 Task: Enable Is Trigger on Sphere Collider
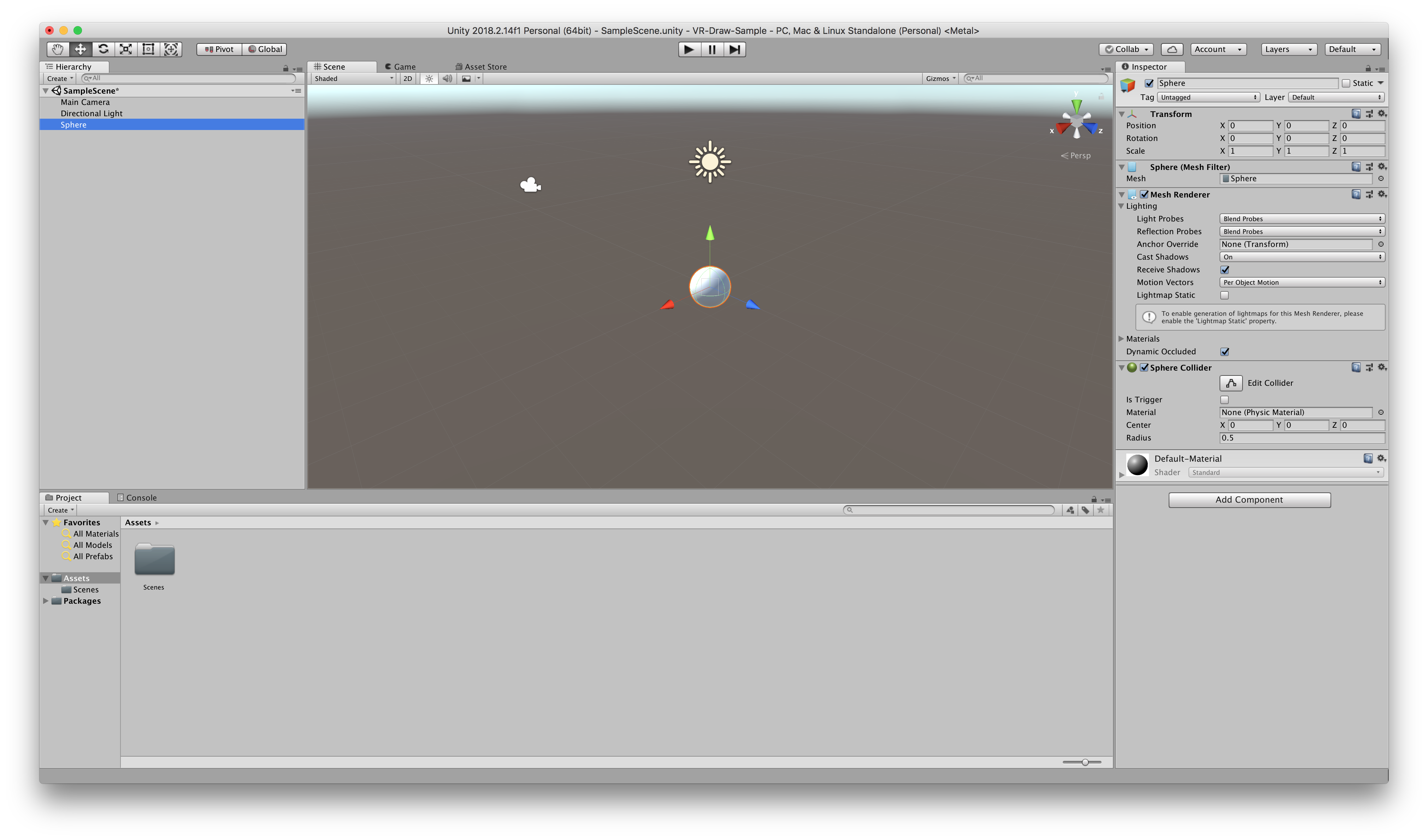click(x=1224, y=399)
